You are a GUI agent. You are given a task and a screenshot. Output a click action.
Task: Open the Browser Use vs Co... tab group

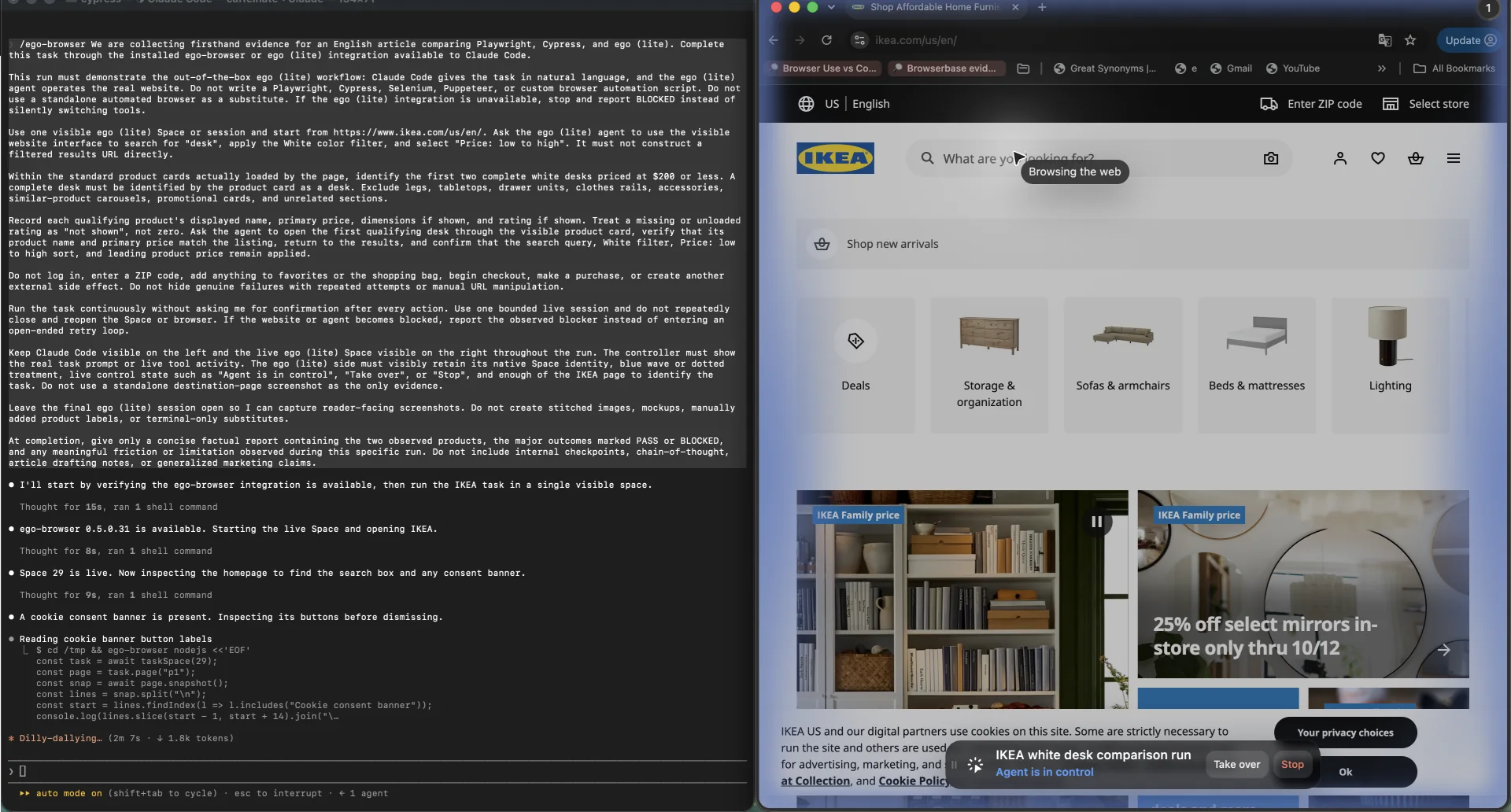(x=824, y=68)
